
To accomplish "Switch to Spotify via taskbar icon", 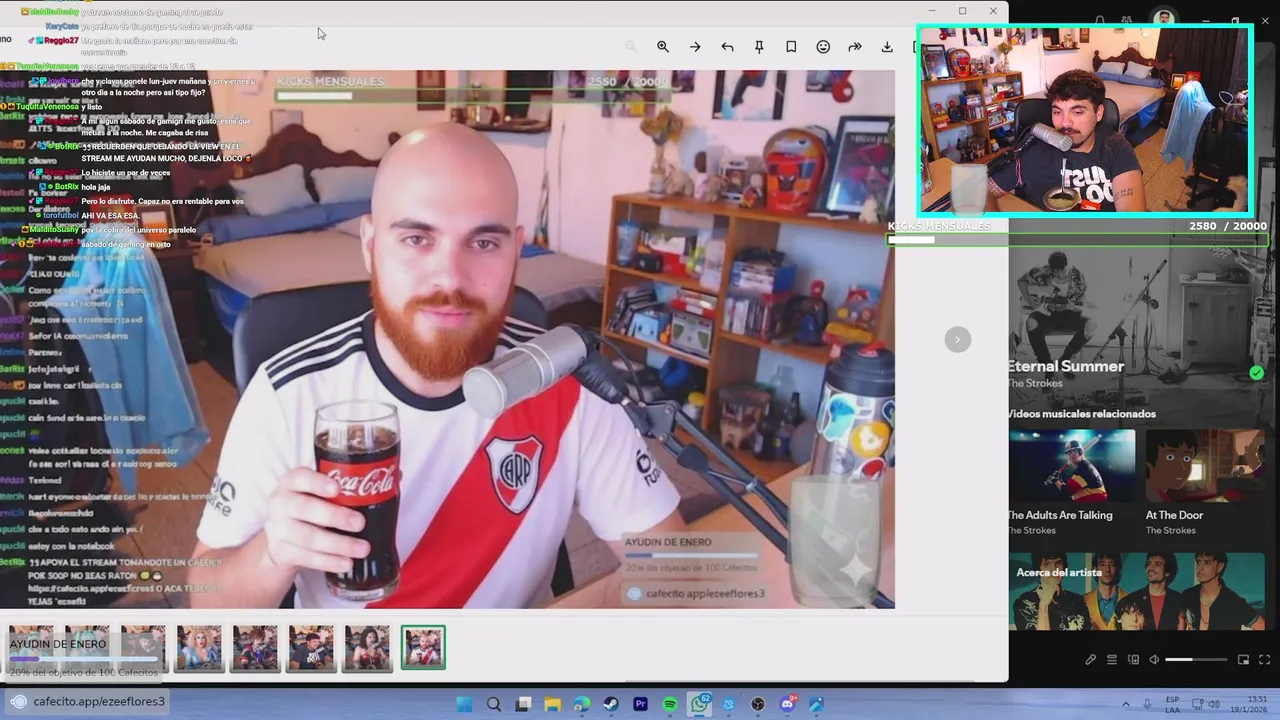I will coord(670,704).
